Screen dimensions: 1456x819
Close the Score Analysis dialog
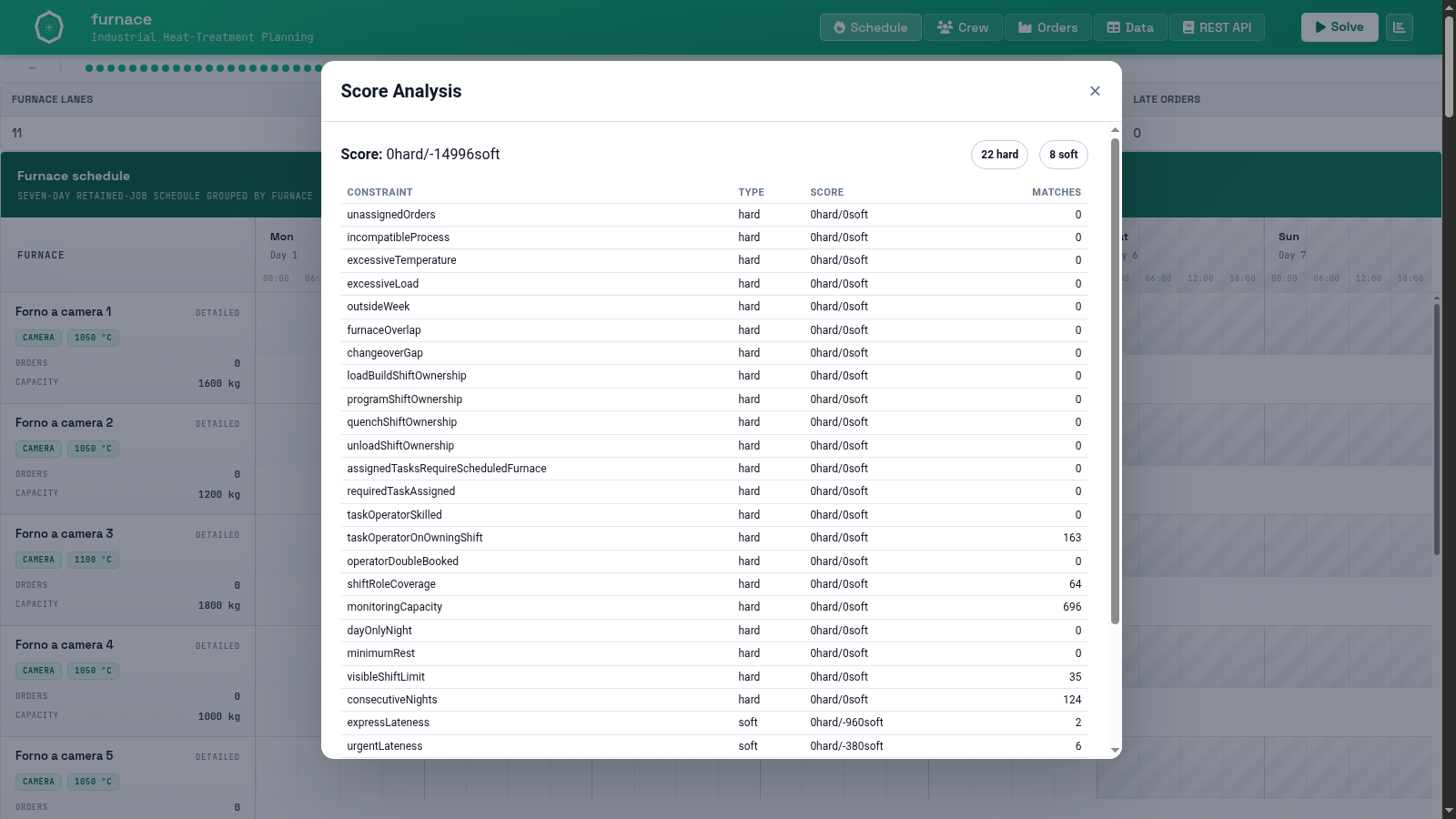point(1095,91)
